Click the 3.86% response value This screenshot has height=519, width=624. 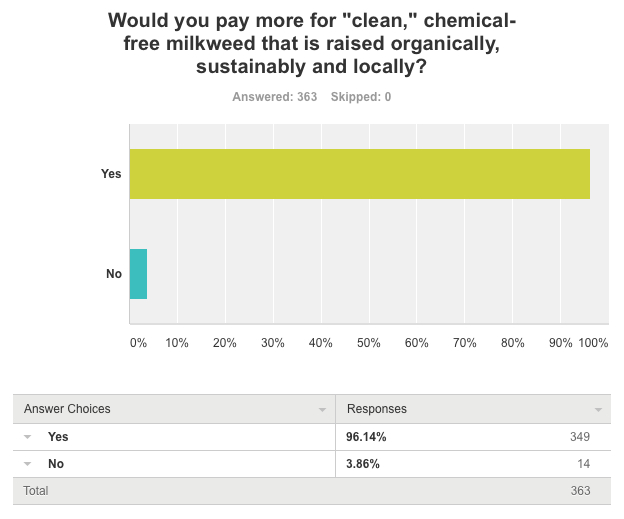coord(363,464)
